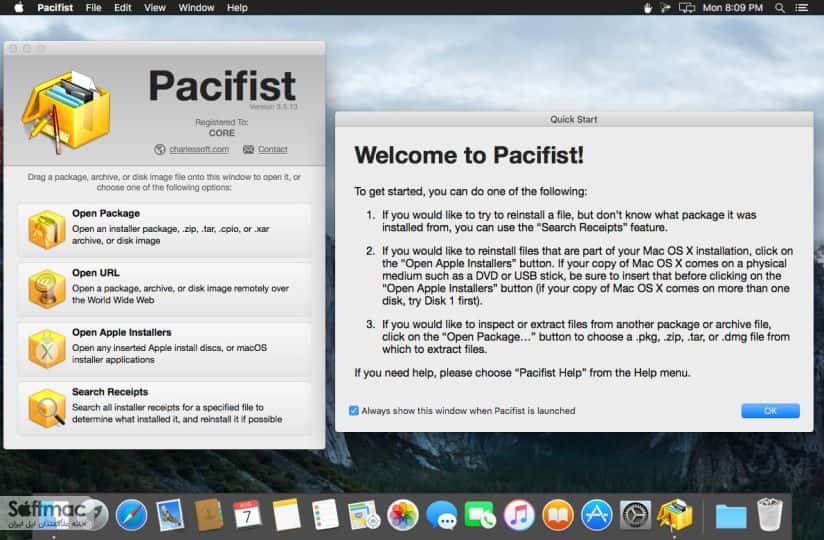
Task: Open Photos from the dock
Action: [403, 515]
